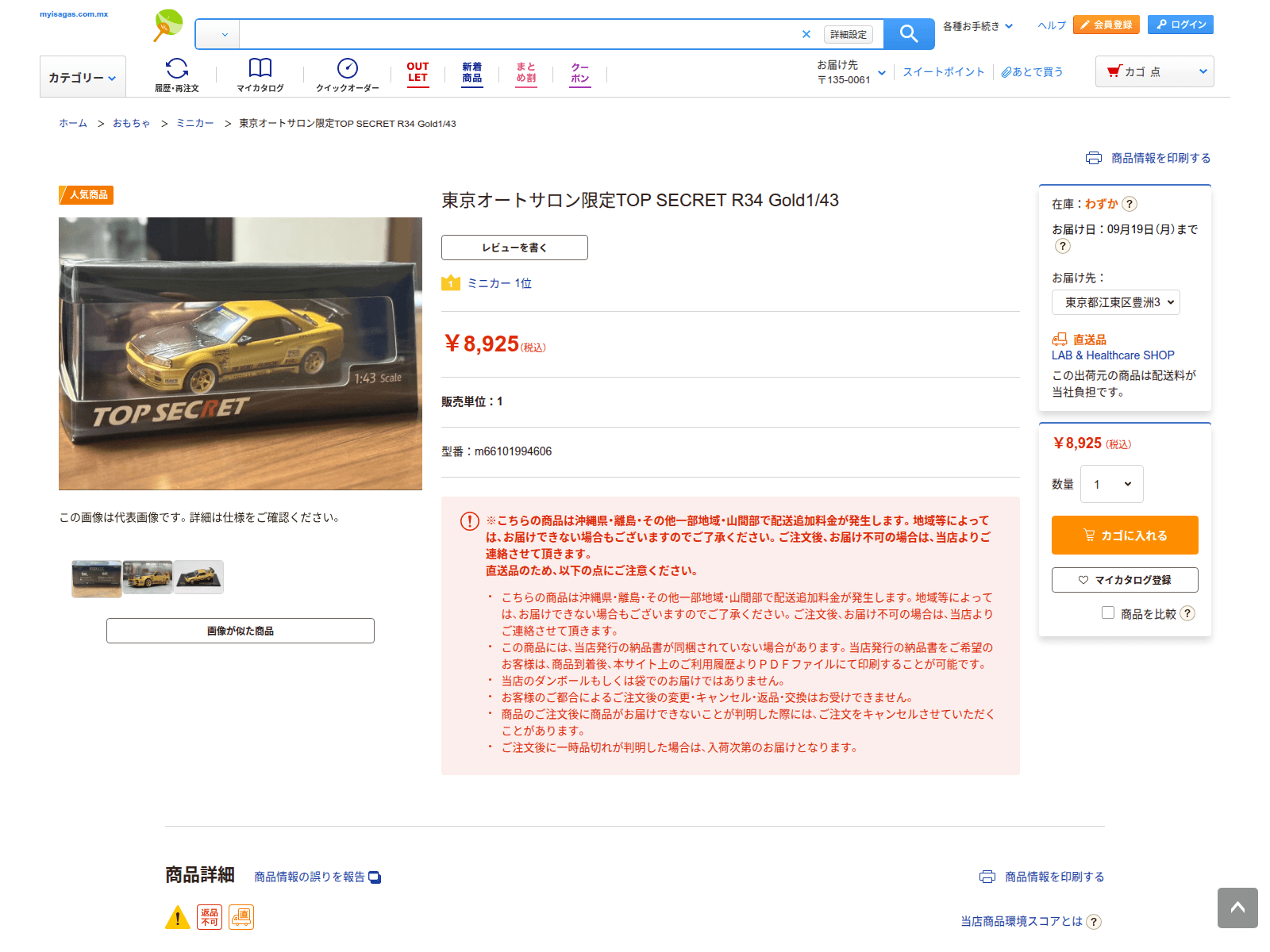Click the 画像が似た商品 button
The image size is (1270, 952).
point(241,631)
